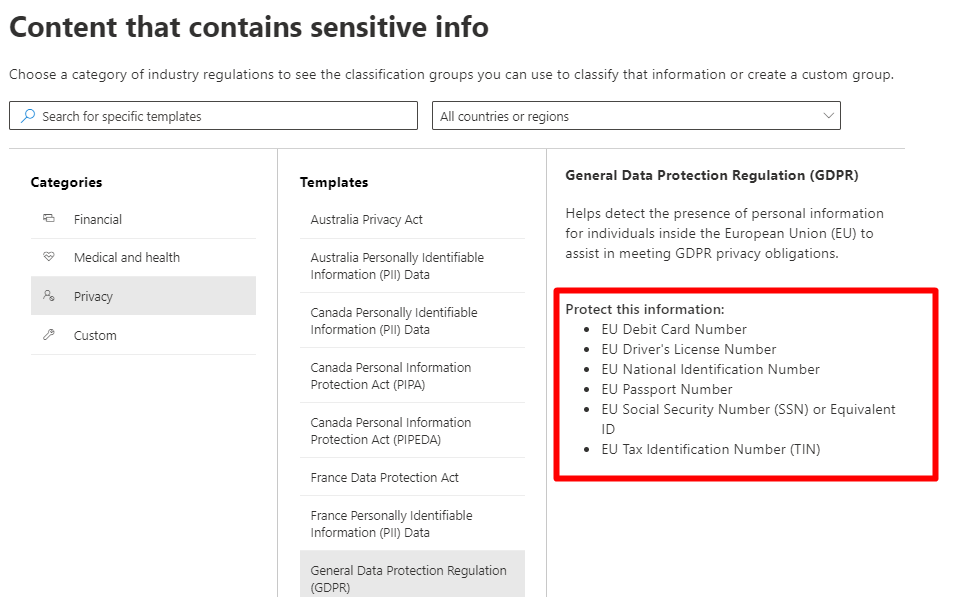
Task: Choose Canada Personal Information Protection Act (PIPA)
Action: pos(391,375)
